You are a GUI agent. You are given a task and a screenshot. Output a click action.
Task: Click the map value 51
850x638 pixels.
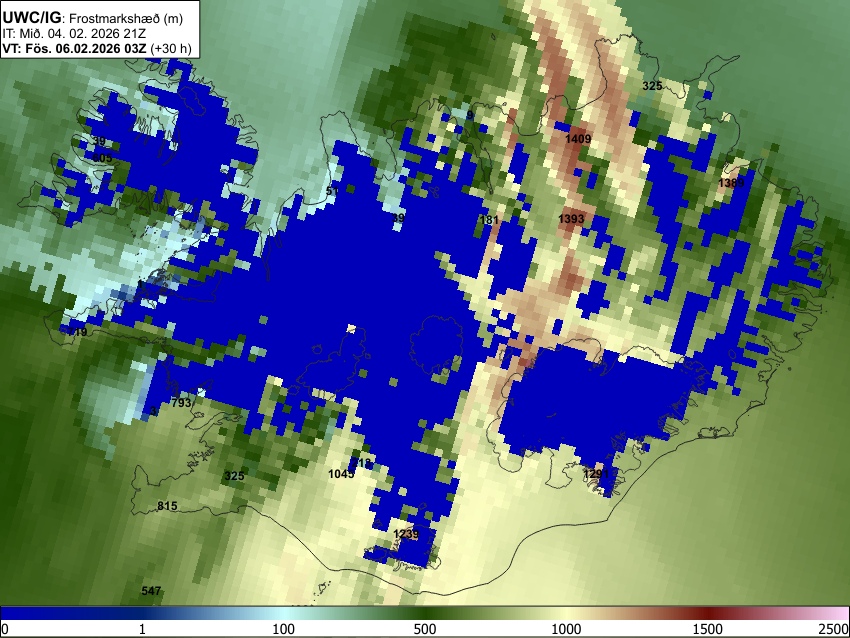[x=332, y=191]
